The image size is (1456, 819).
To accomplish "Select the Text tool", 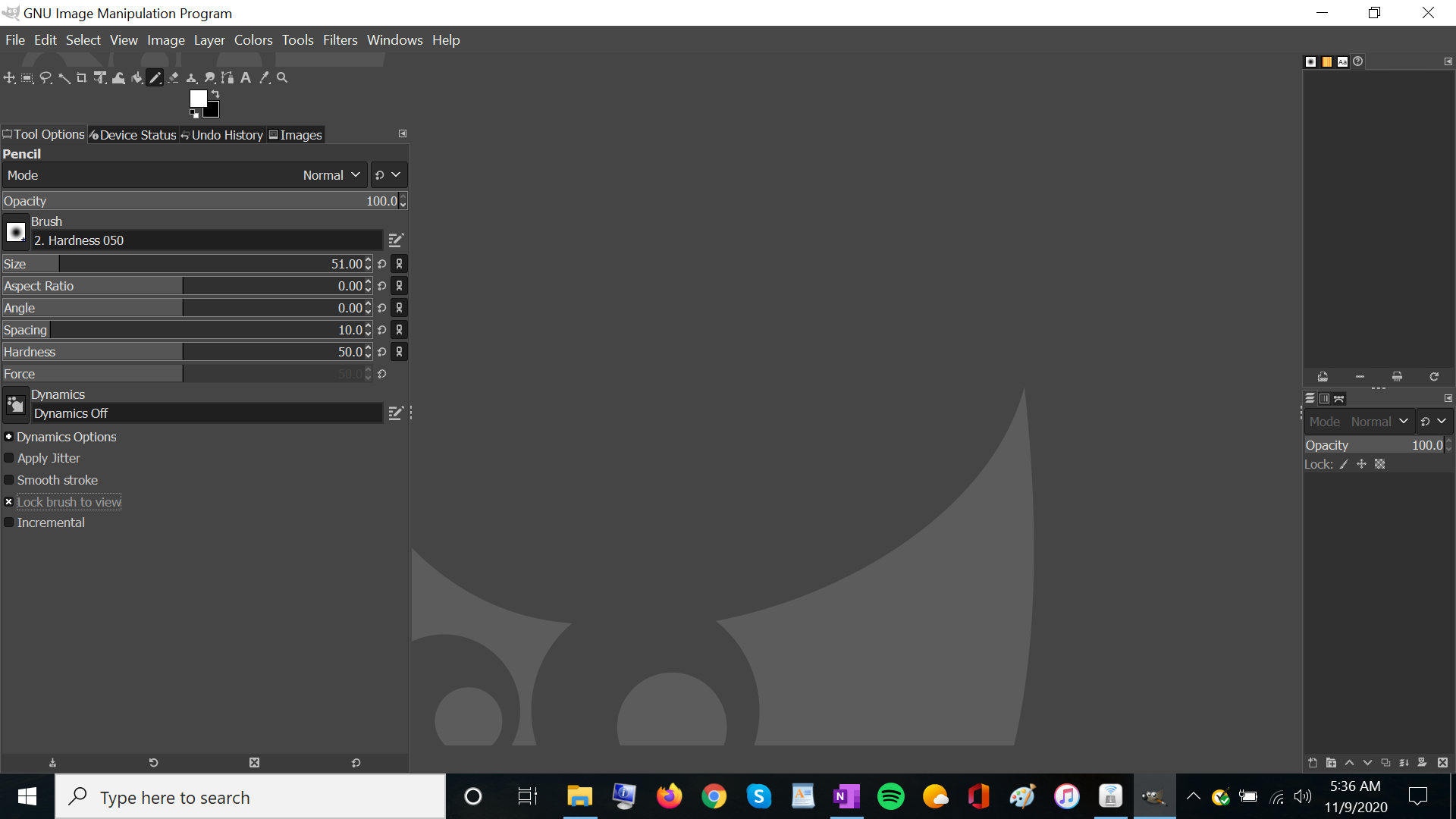I will point(246,78).
